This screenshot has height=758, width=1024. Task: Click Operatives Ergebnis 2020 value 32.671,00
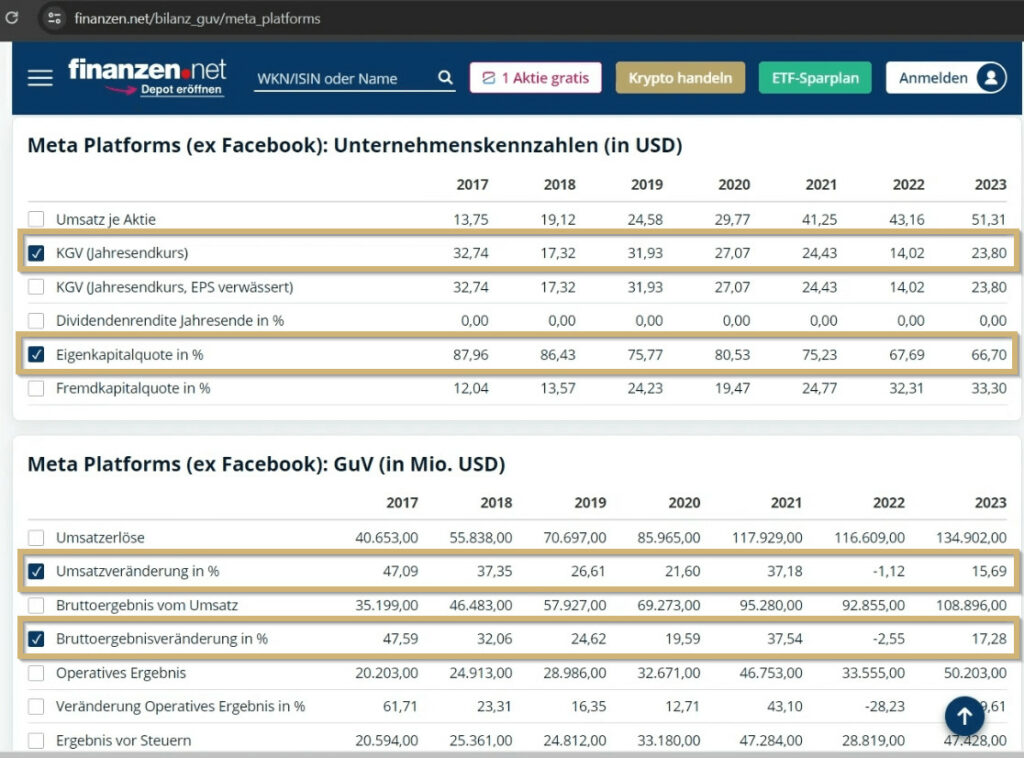669,672
